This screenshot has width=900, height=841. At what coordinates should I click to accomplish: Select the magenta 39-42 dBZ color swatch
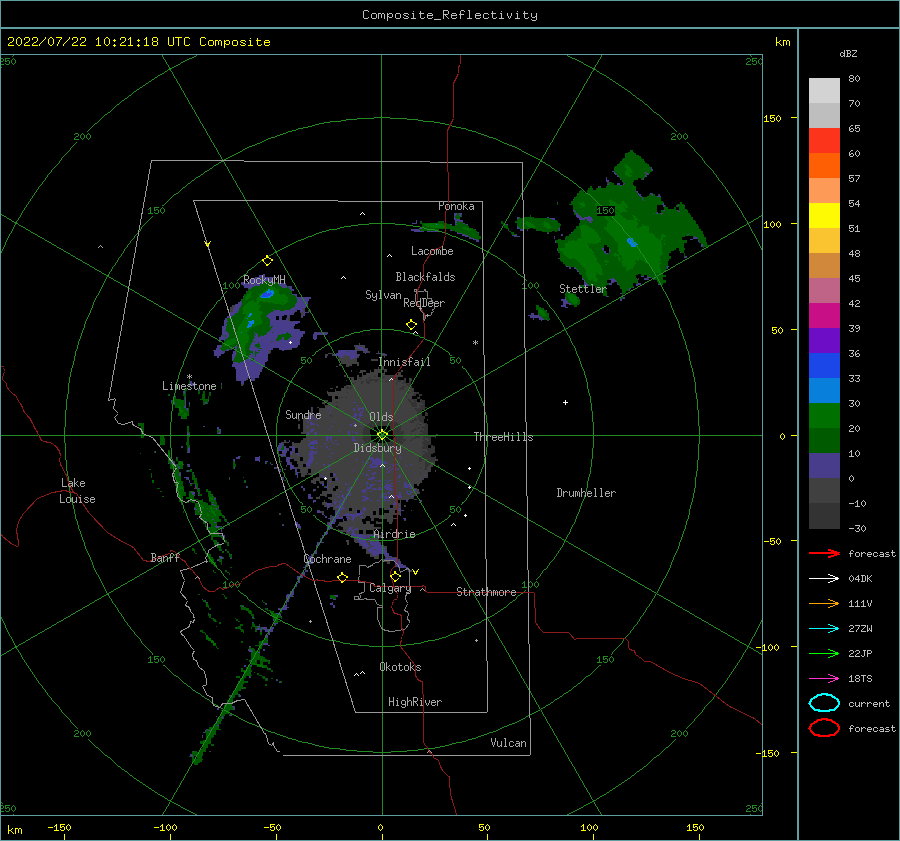click(x=824, y=316)
